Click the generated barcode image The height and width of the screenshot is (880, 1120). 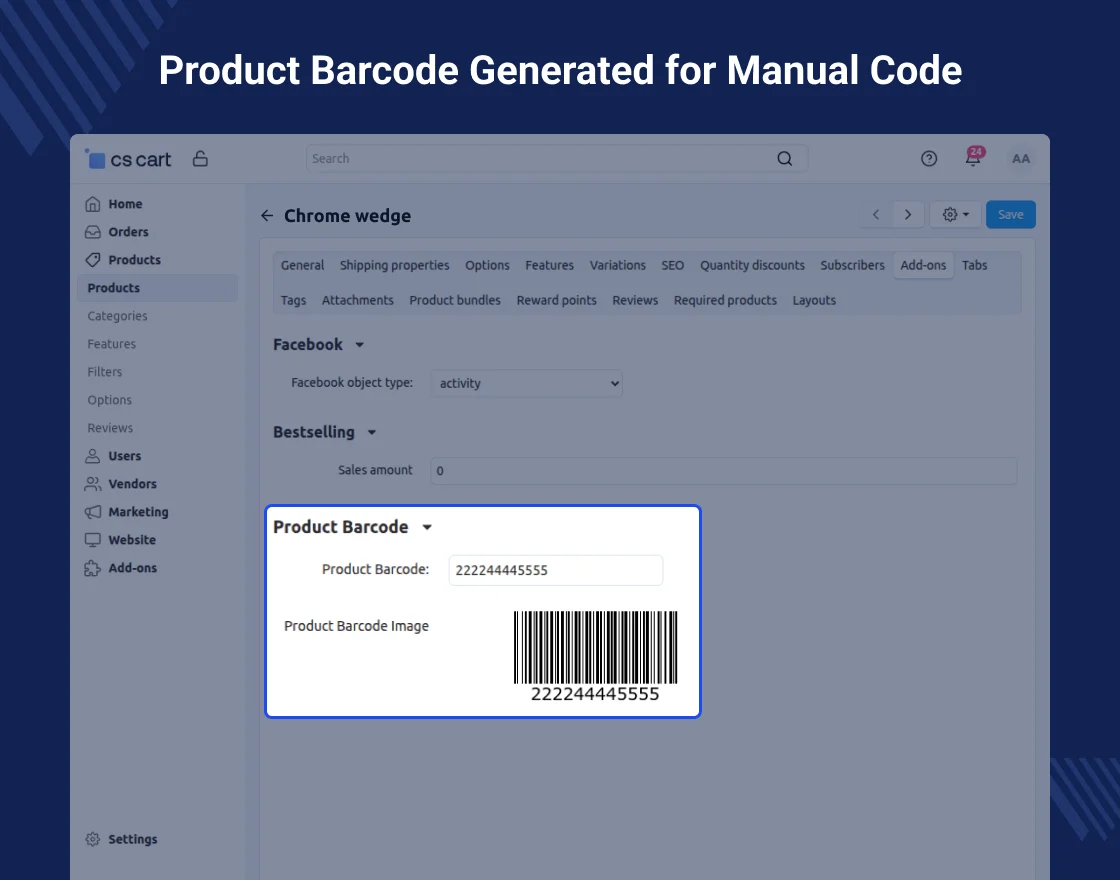[x=595, y=656]
